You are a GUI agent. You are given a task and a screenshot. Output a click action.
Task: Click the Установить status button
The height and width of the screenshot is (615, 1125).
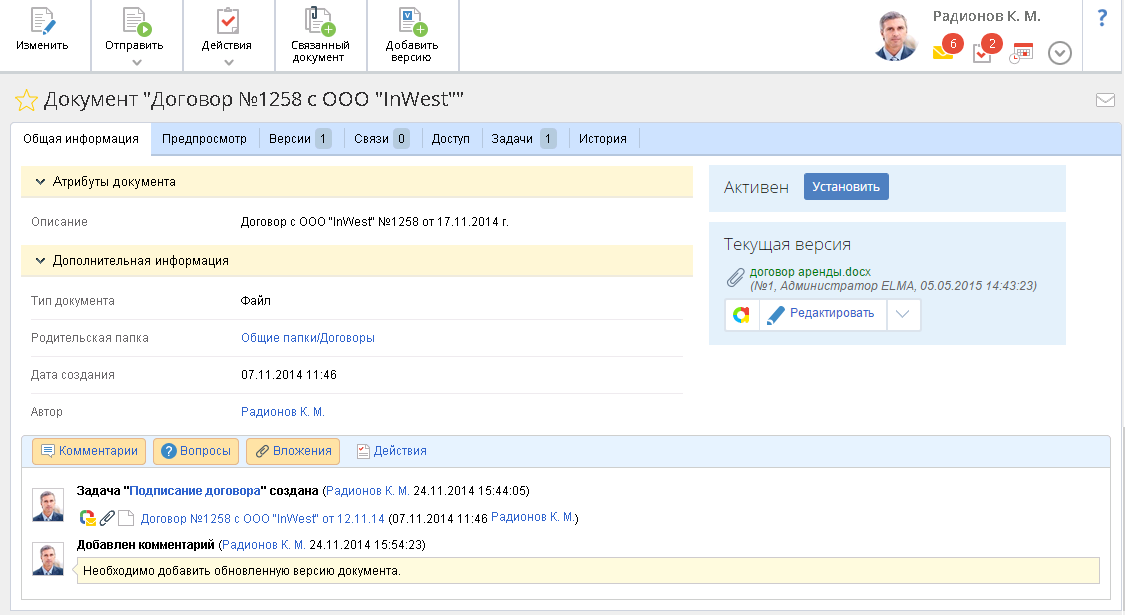845,187
